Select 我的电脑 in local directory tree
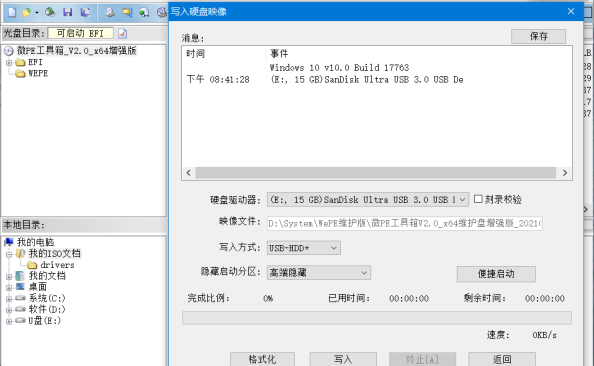The height and width of the screenshot is (366, 594). (x=35, y=242)
